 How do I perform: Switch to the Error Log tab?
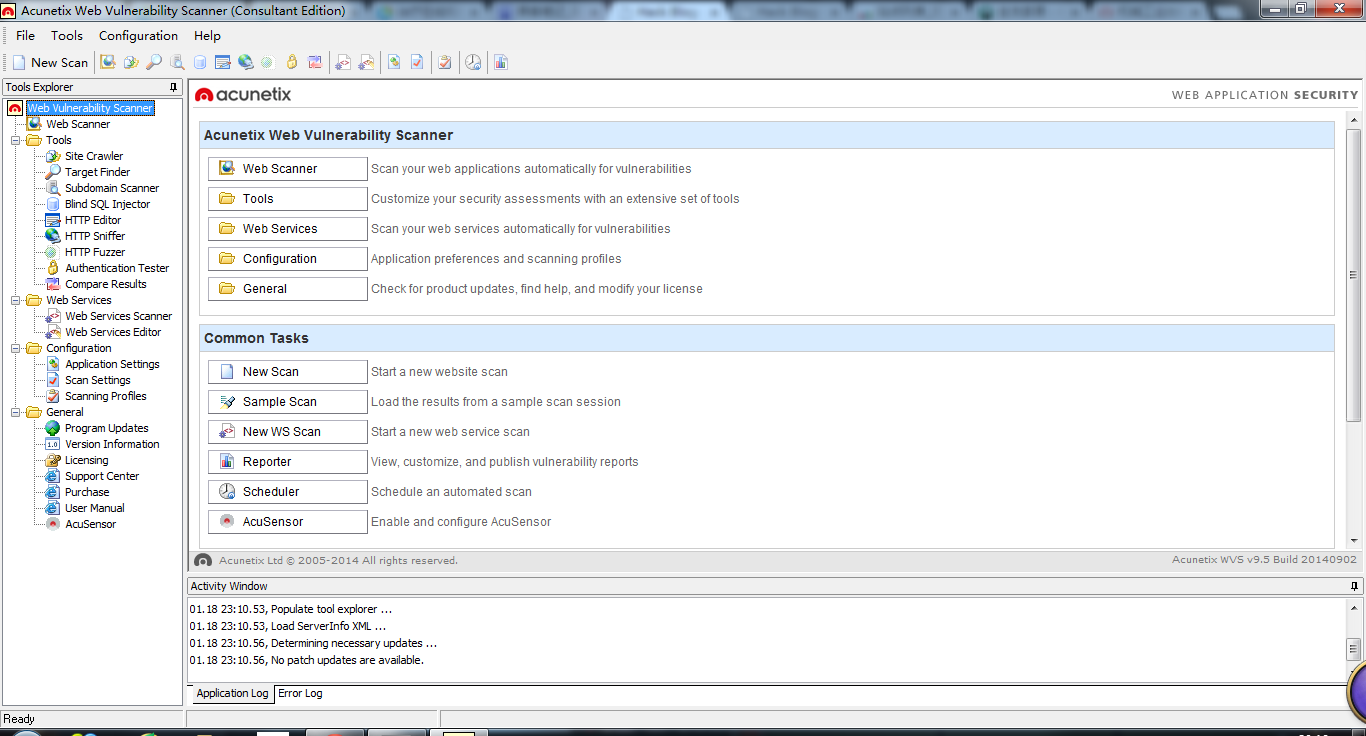300,693
